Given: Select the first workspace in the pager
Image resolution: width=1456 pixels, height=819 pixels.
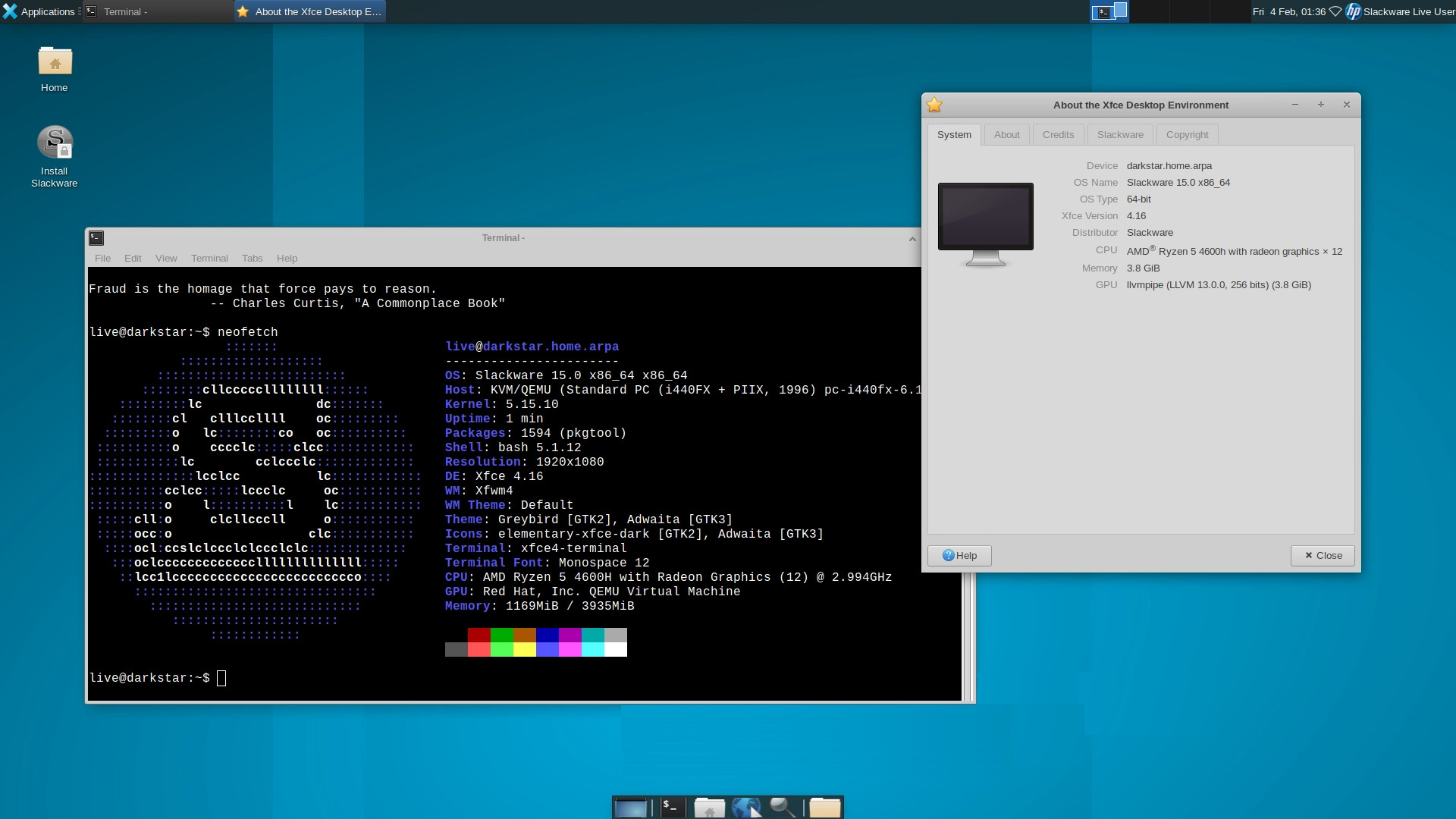Looking at the screenshot, I should pyautogui.click(x=1109, y=11).
